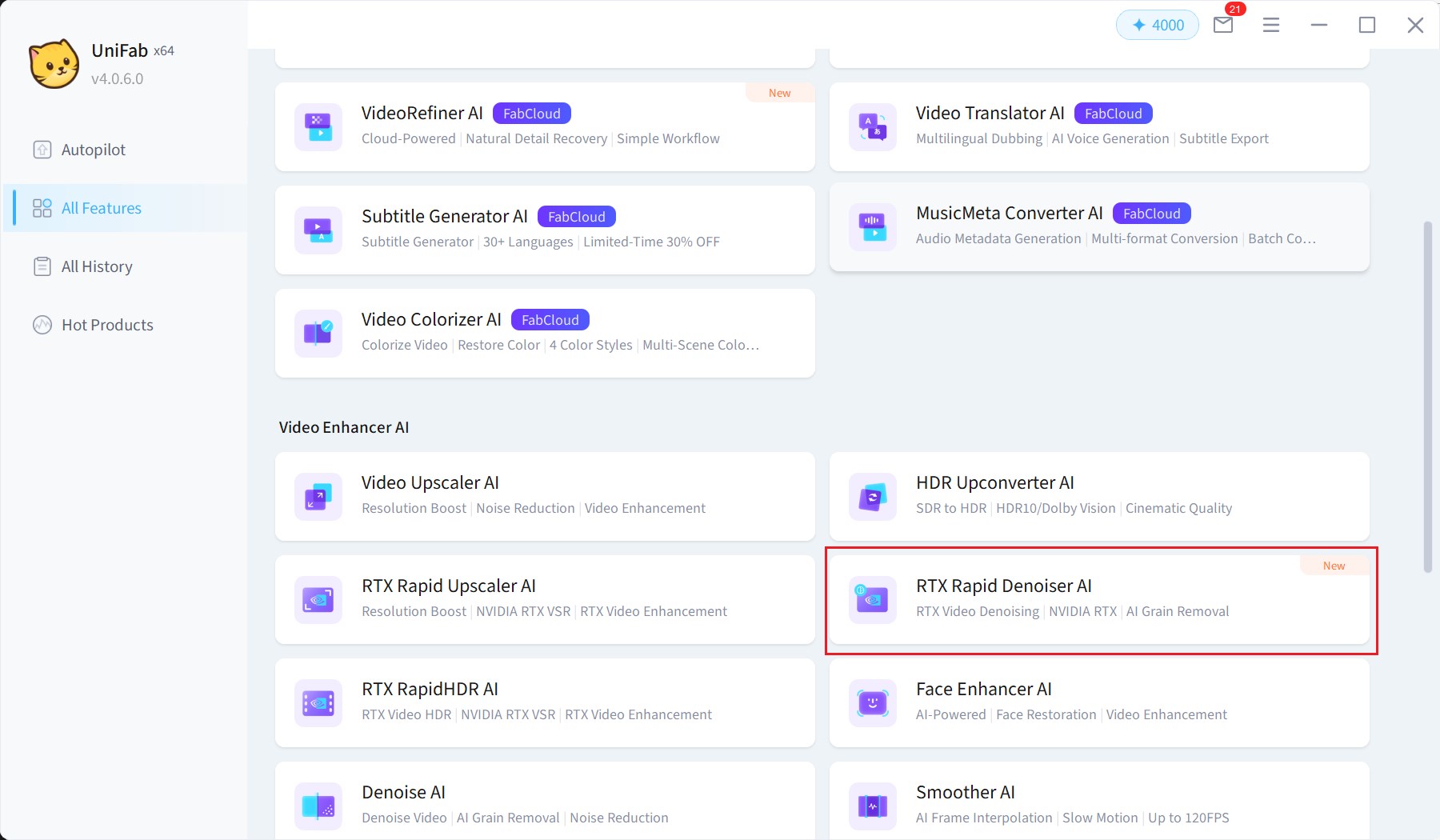
Task: Click the HDR Upconverter AI icon
Action: pos(873,496)
